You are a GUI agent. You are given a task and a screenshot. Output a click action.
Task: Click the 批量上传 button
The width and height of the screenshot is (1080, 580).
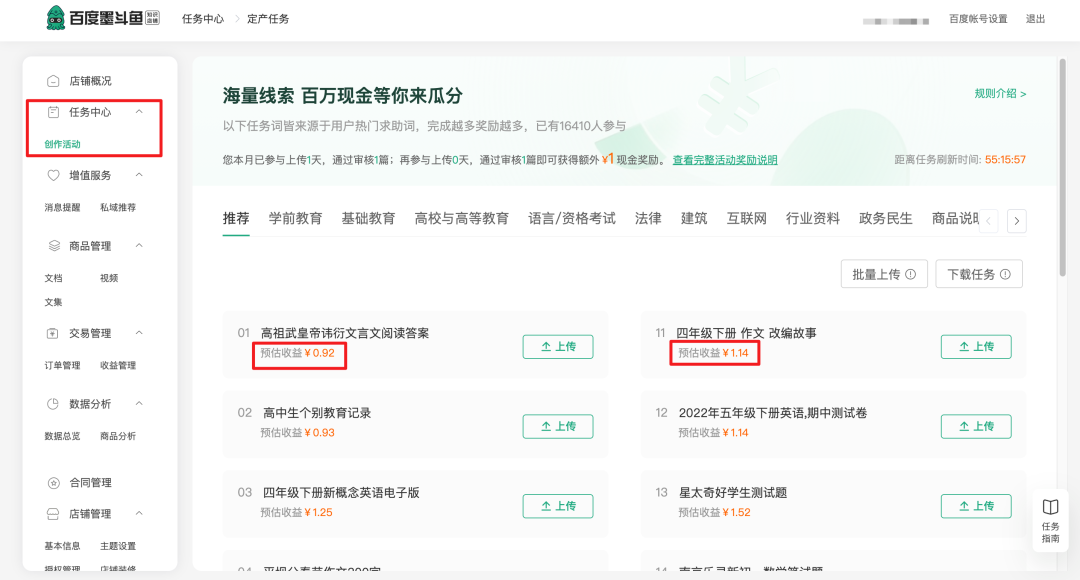pos(884,274)
